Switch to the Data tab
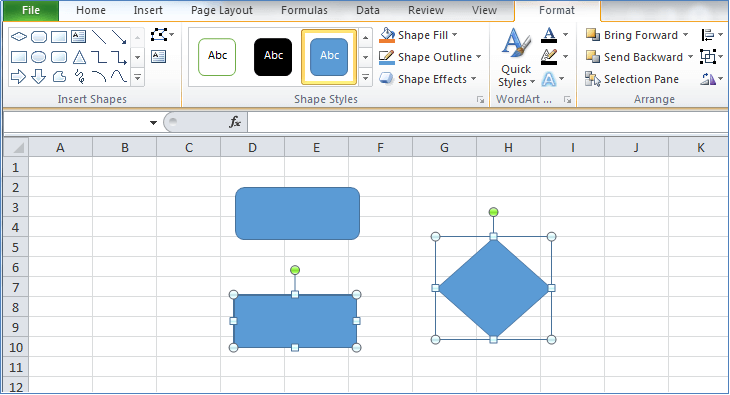The width and height of the screenshot is (730, 395). [x=368, y=10]
